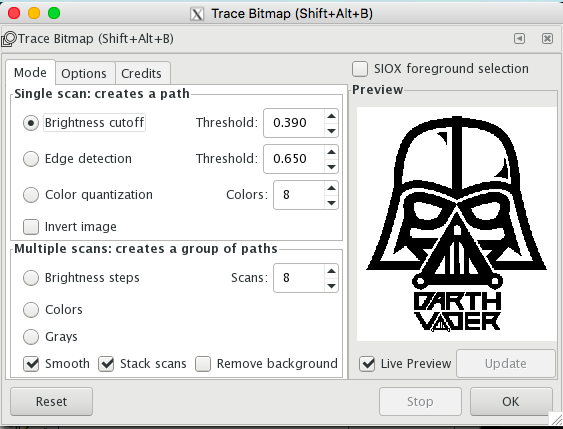563x429 pixels.
Task: Click the Reset button
Action: (x=51, y=401)
